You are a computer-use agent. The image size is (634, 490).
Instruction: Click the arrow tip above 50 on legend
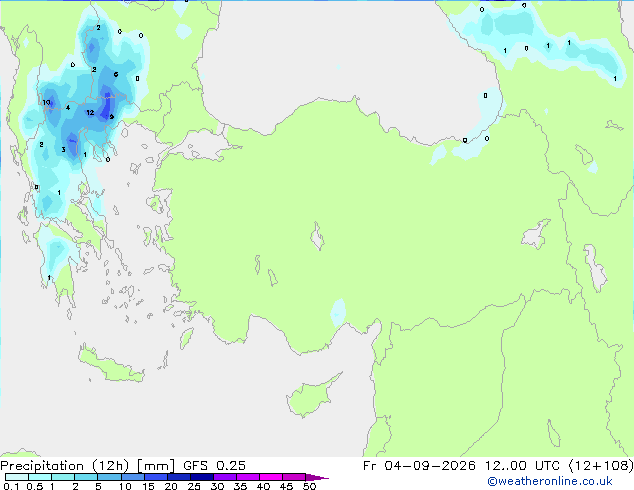[317, 477]
